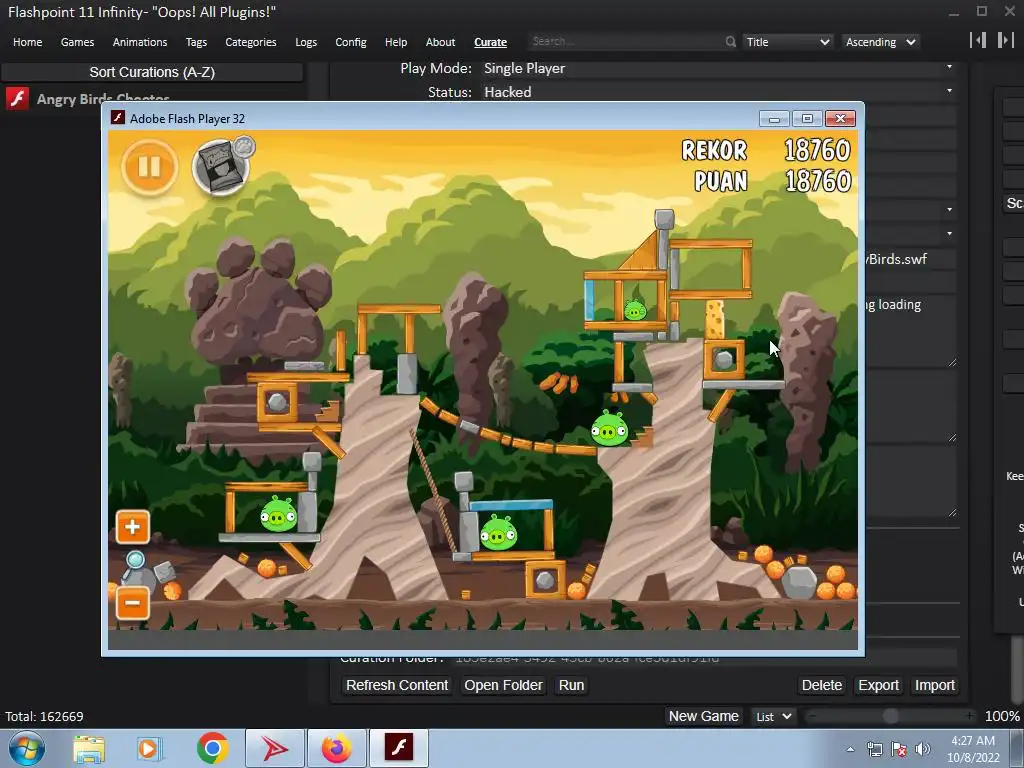Click the New Game button
The width and height of the screenshot is (1024, 768).
[x=703, y=716]
